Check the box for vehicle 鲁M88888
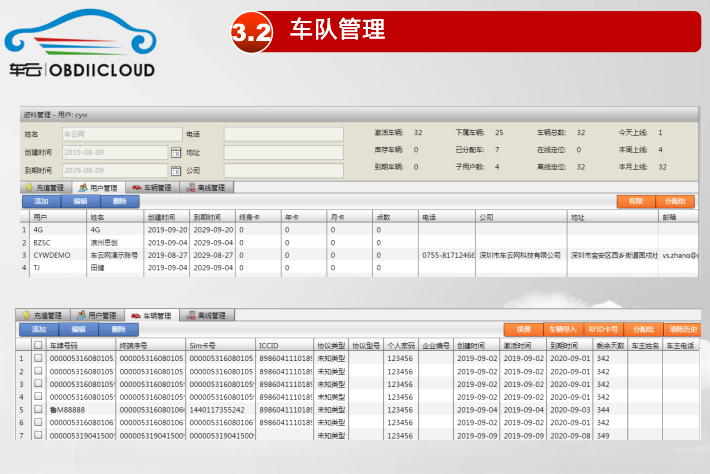This screenshot has width=710, height=474. click(x=38, y=410)
